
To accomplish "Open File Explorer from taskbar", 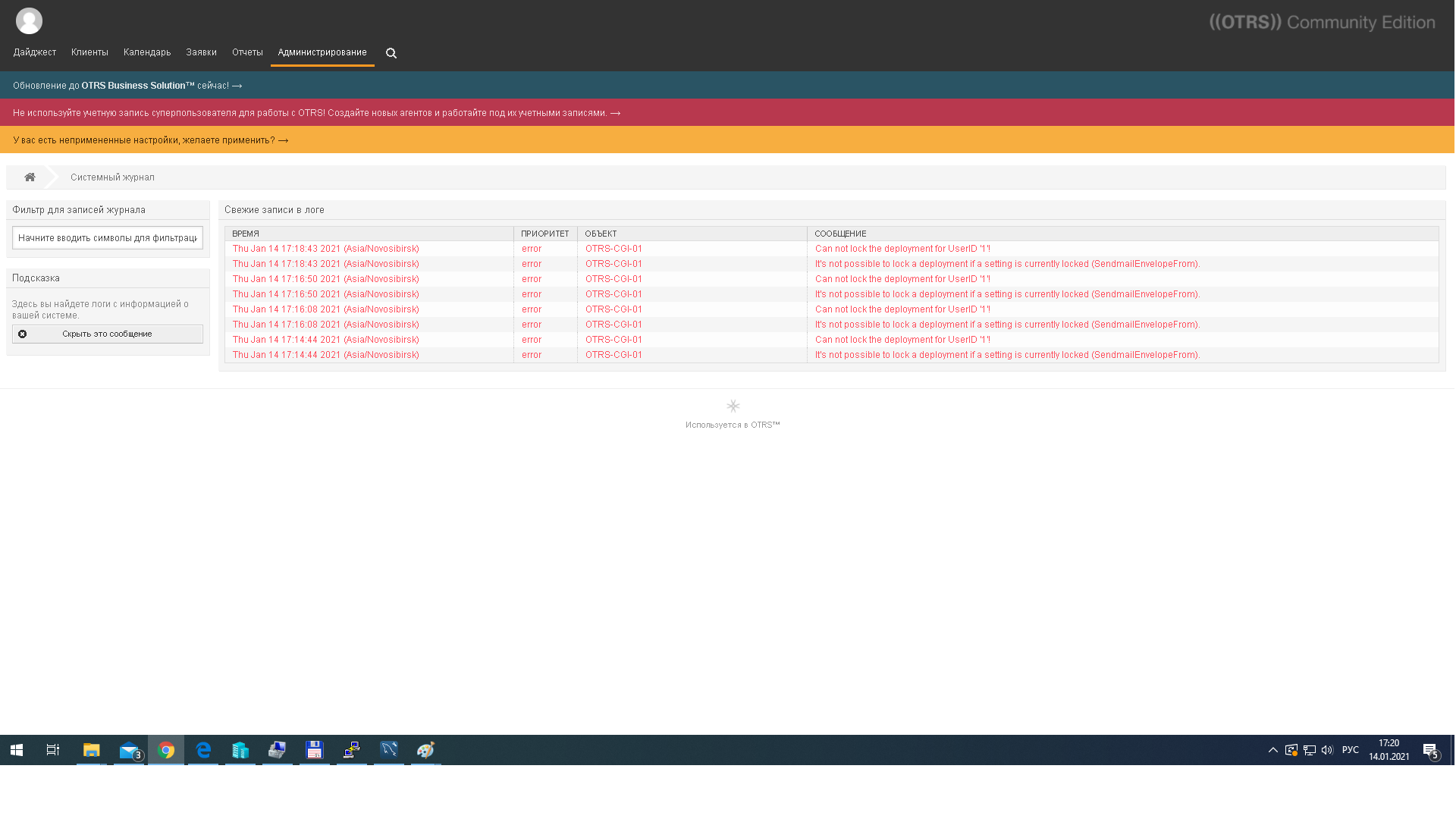I will tap(92, 750).
